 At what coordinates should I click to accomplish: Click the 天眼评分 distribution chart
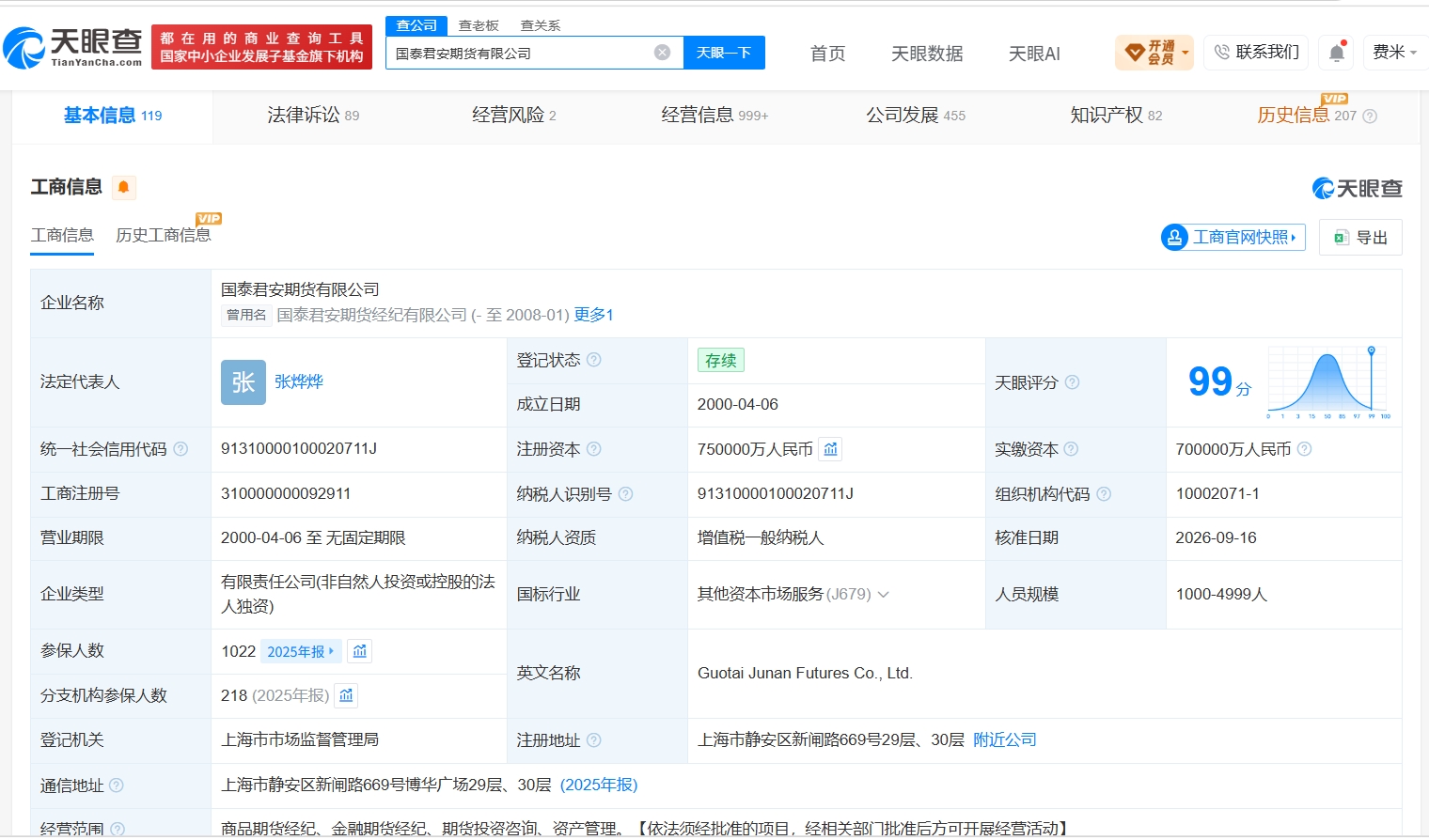tap(1329, 381)
